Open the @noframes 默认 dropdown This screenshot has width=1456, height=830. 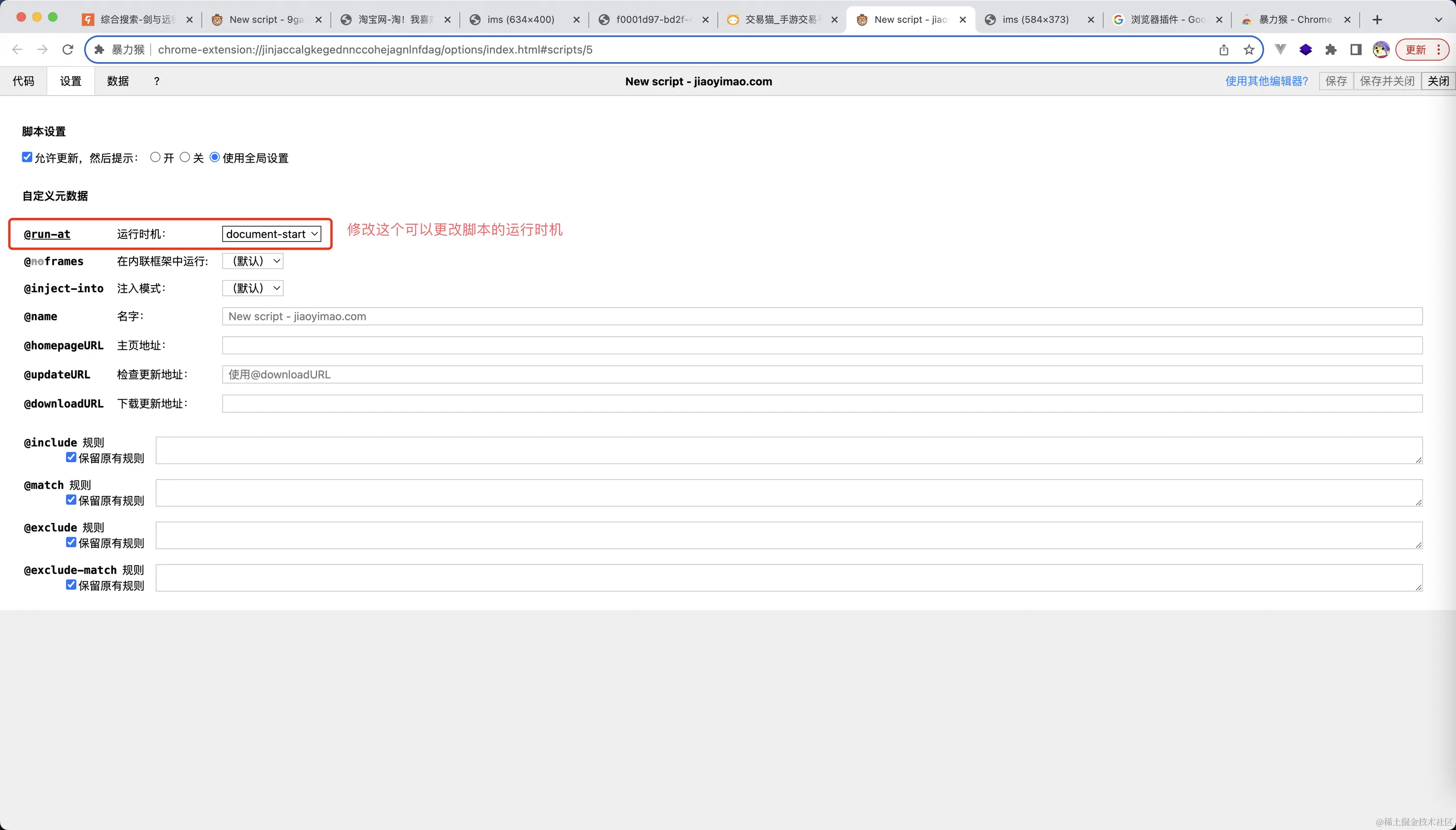point(253,261)
